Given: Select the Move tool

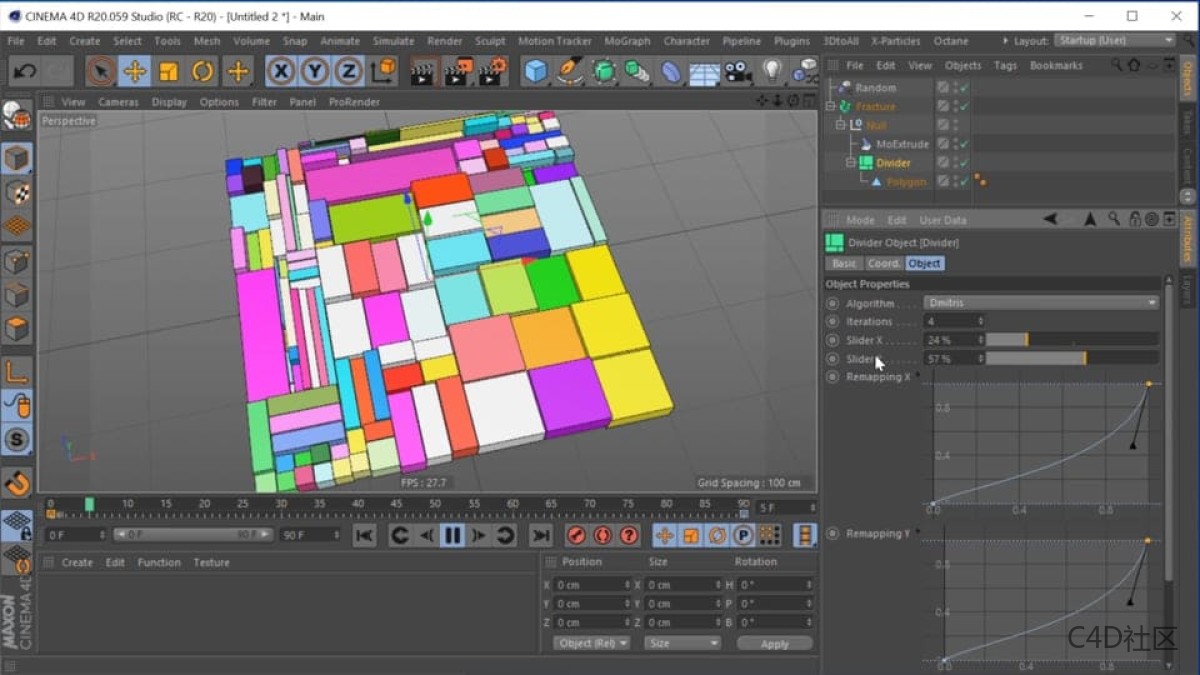Looking at the screenshot, I should pyautogui.click(x=136, y=70).
